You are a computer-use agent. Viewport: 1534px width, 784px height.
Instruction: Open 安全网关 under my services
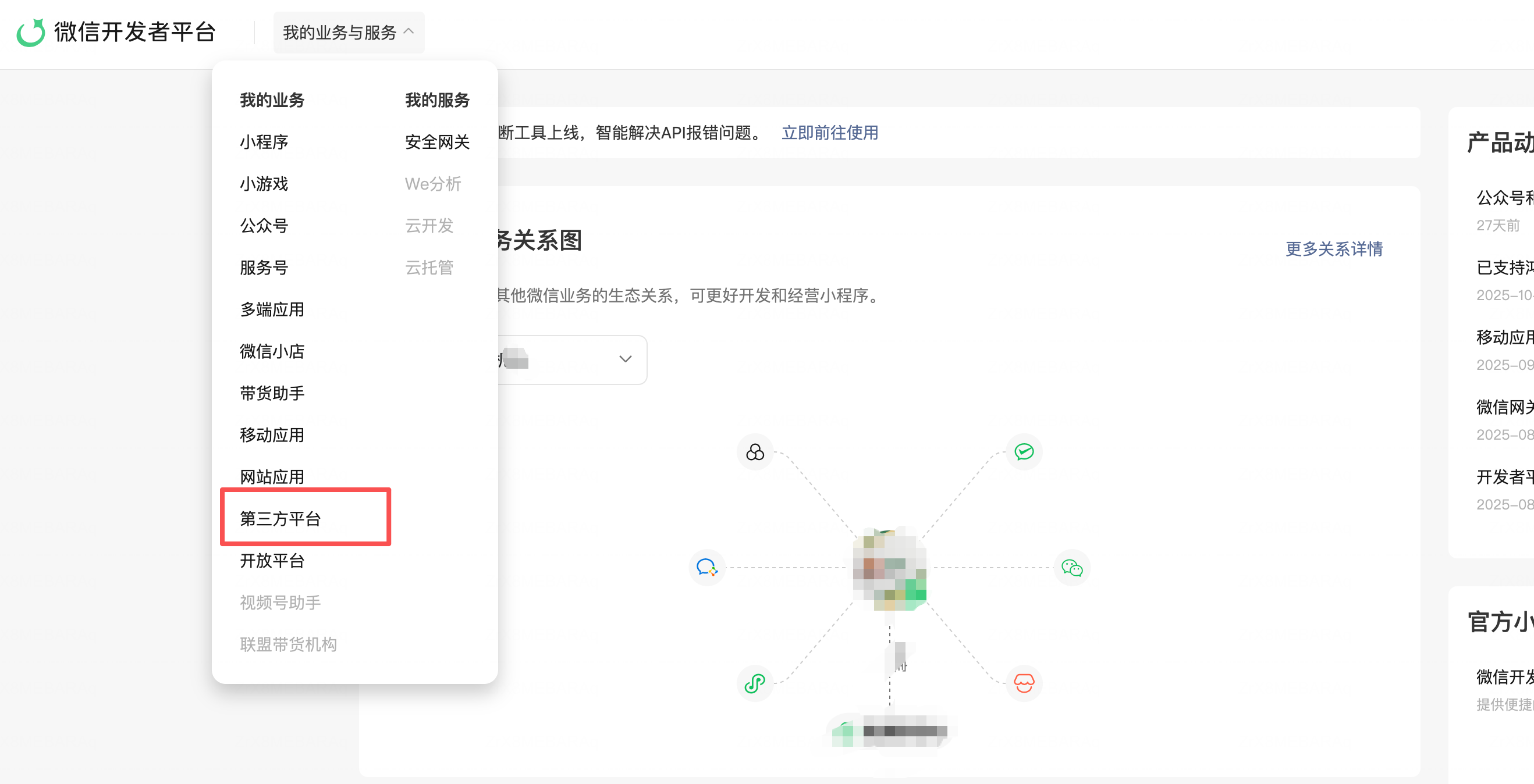437,142
